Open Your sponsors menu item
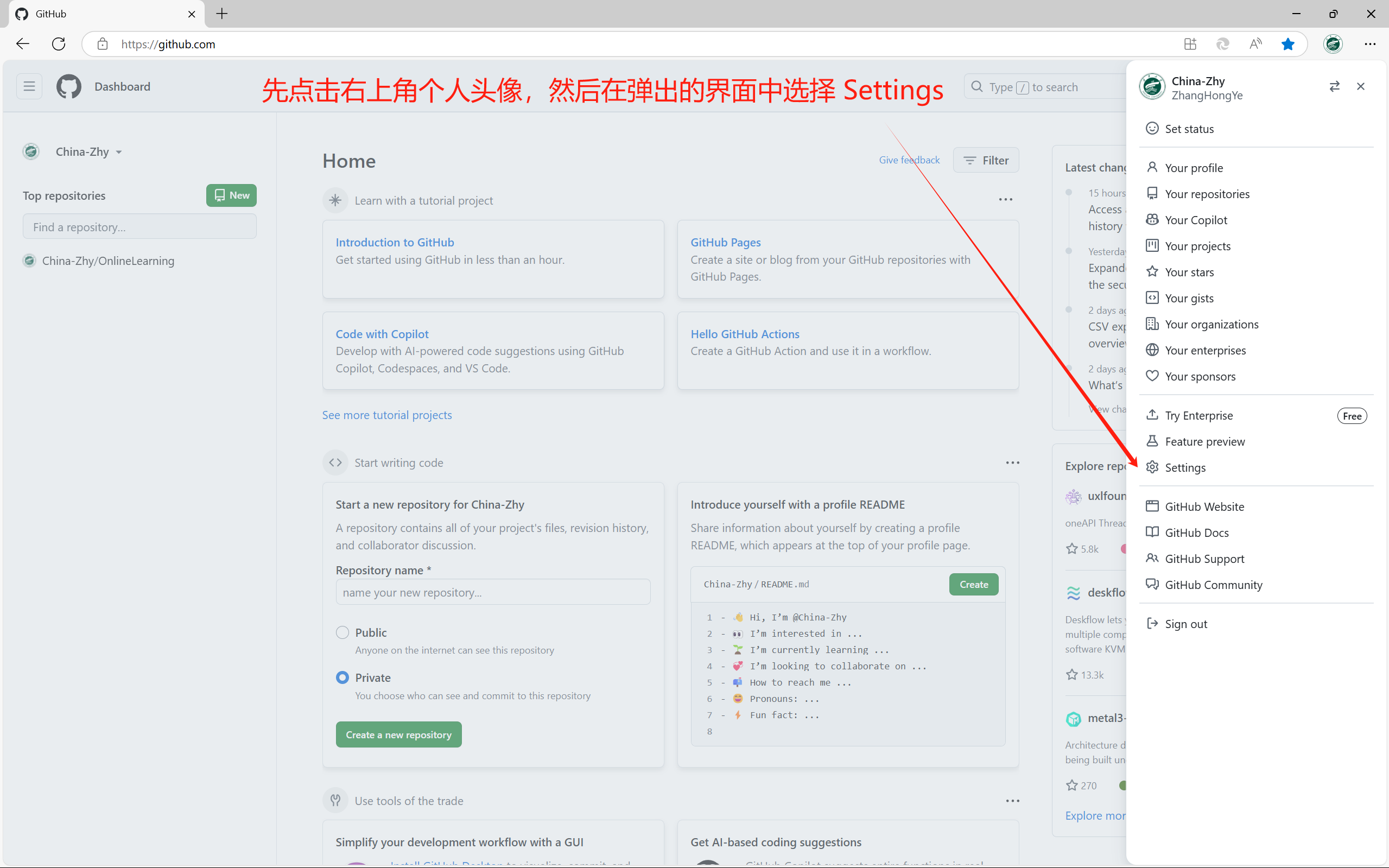This screenshot has height=868, width=1389. (x=1257, y=377)
